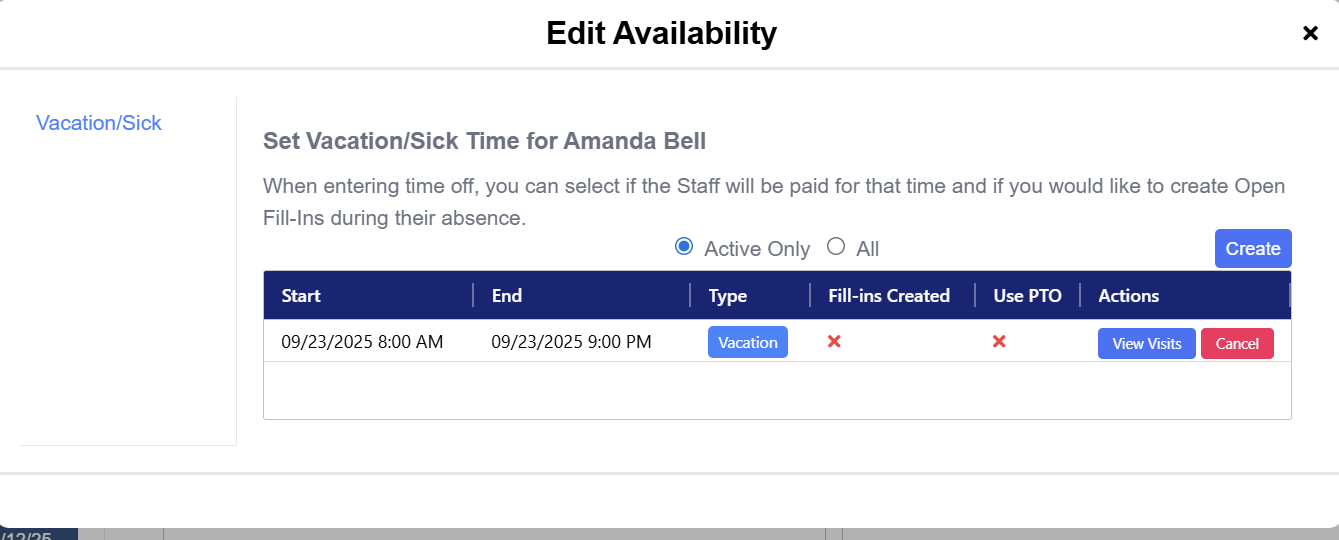Click the Actions column header

1128,296
